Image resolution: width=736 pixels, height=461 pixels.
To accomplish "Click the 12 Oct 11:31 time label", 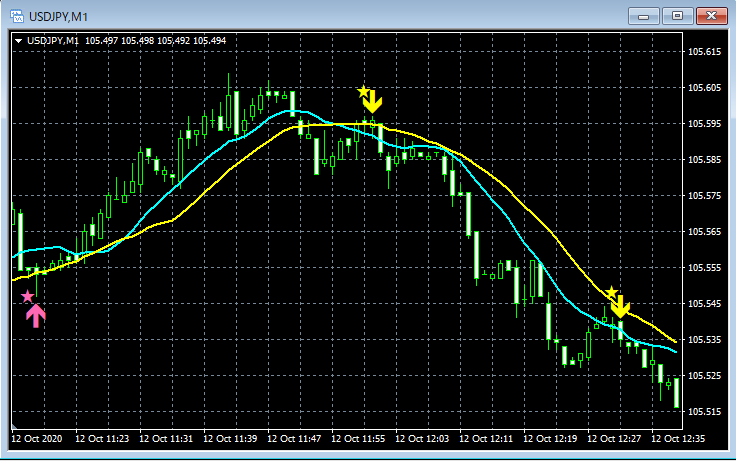I will point(166,438).
